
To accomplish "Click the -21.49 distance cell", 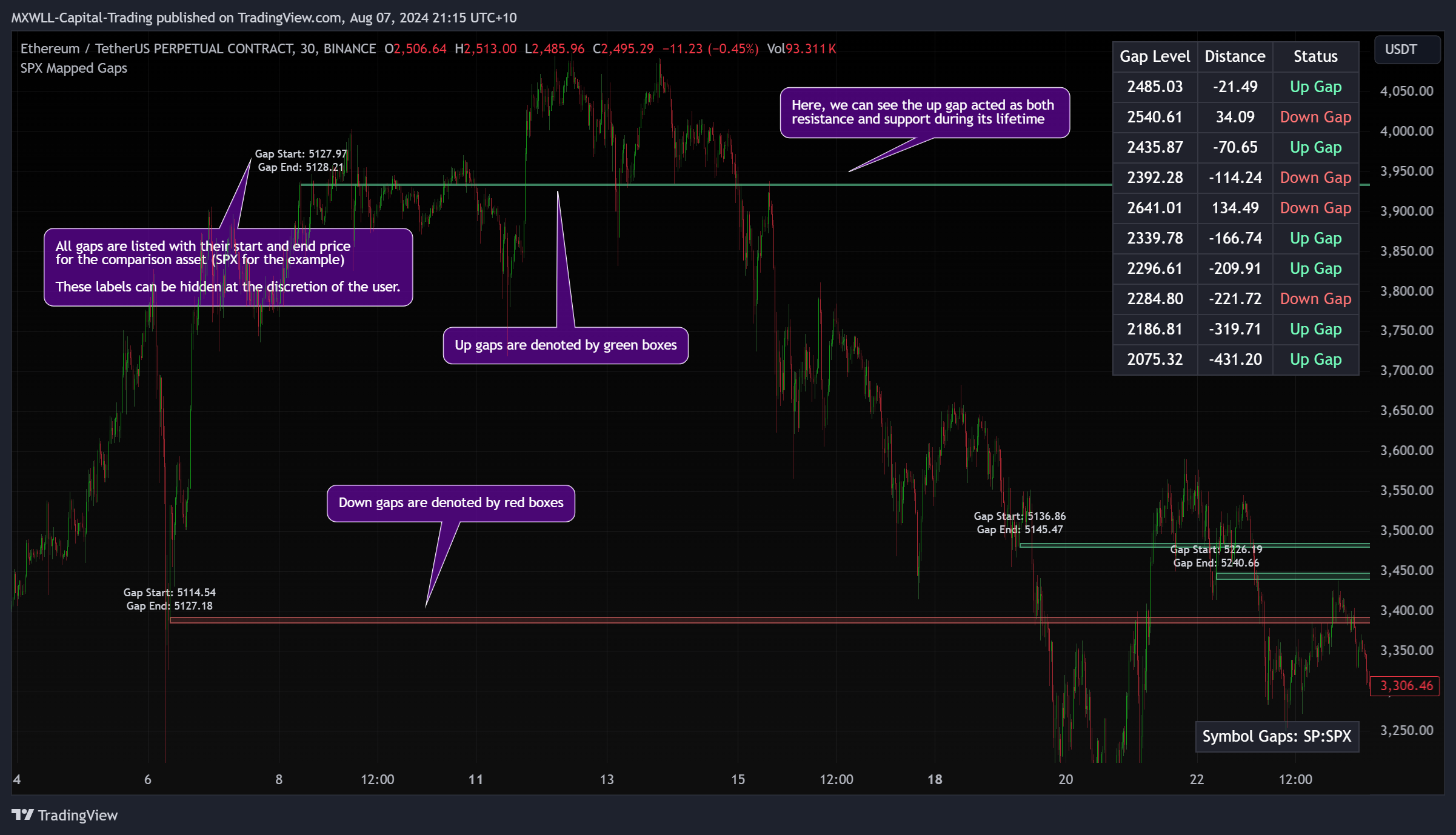I will (x=1235, y=87).
